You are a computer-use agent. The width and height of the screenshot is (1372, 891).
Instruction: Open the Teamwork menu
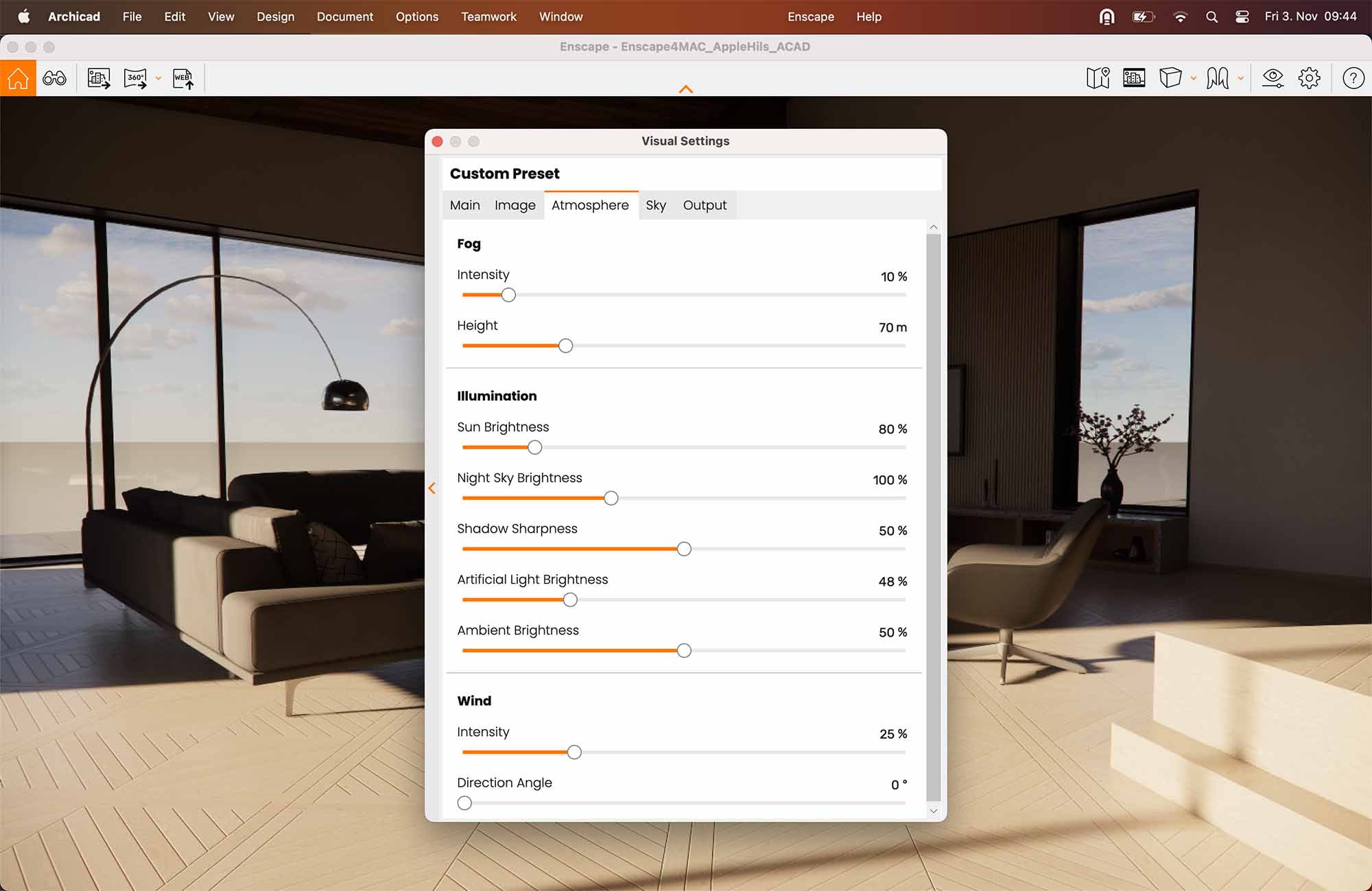(x=488, y=16)
